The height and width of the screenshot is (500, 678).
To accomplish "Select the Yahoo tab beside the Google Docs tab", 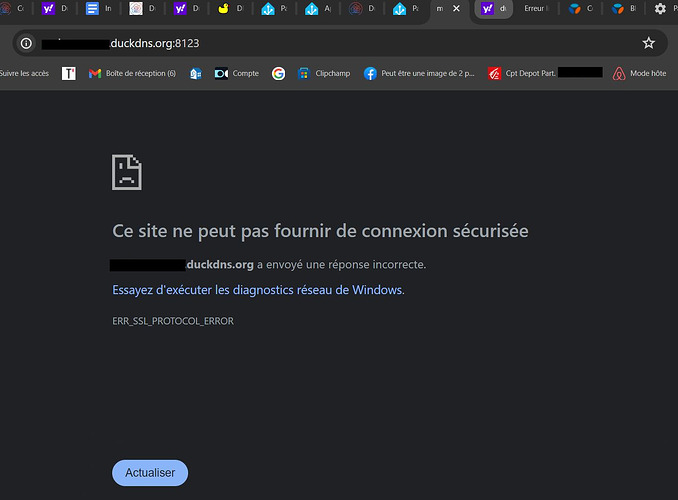I will [x=54, y=8].
